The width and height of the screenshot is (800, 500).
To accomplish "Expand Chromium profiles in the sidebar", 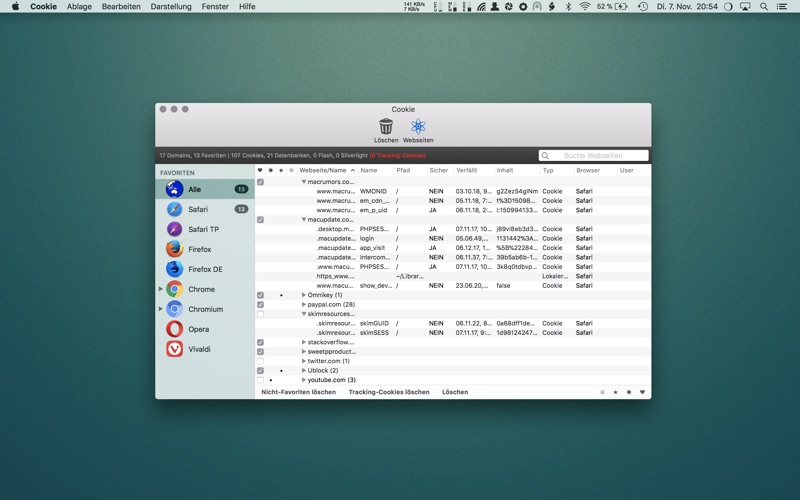I will coord(161,309).
